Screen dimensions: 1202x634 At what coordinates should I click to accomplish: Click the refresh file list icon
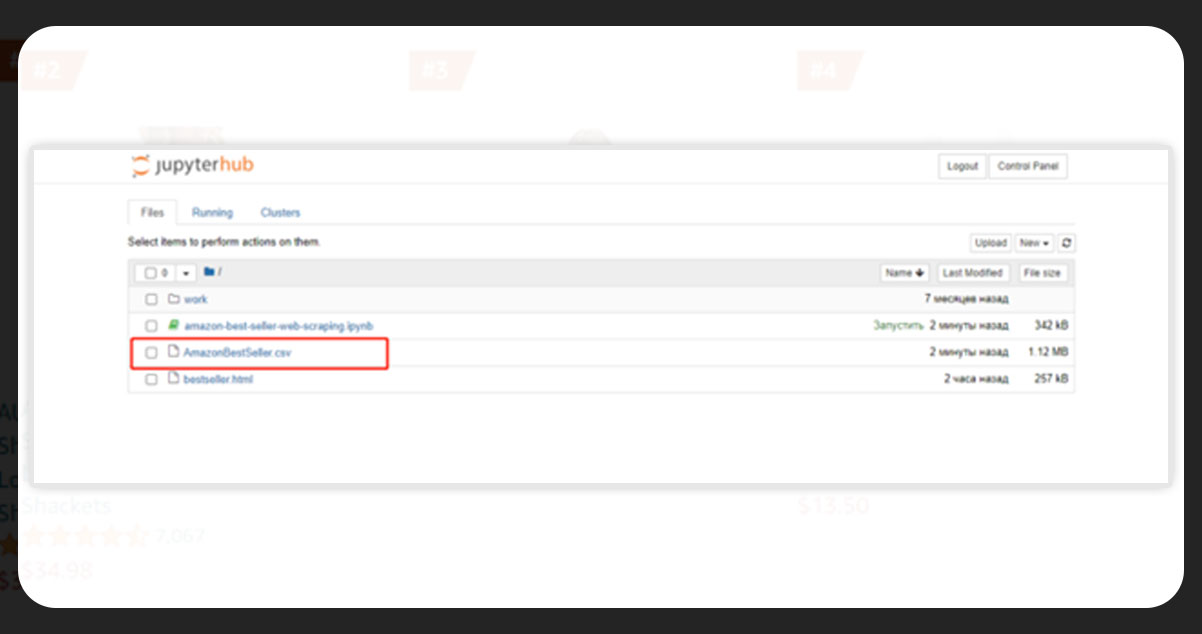point(1066,243)
